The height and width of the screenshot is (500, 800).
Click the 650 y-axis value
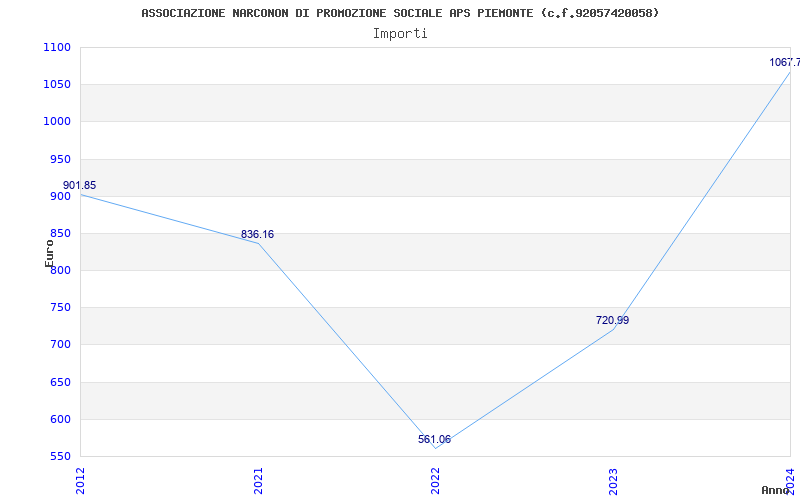(x=60, y=383)
